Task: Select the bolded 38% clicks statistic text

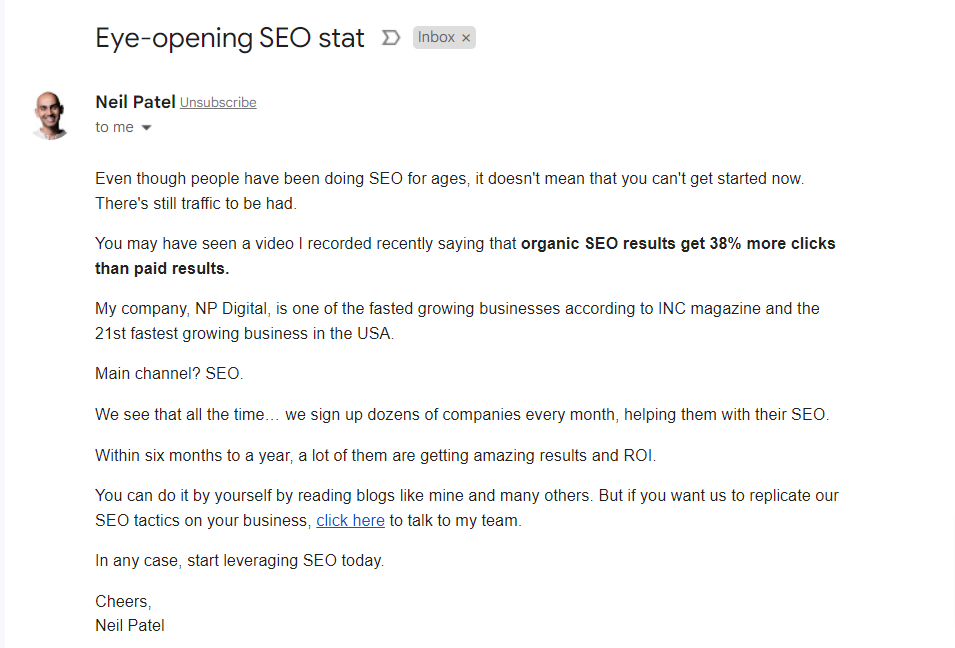Action: click(677, 243)
